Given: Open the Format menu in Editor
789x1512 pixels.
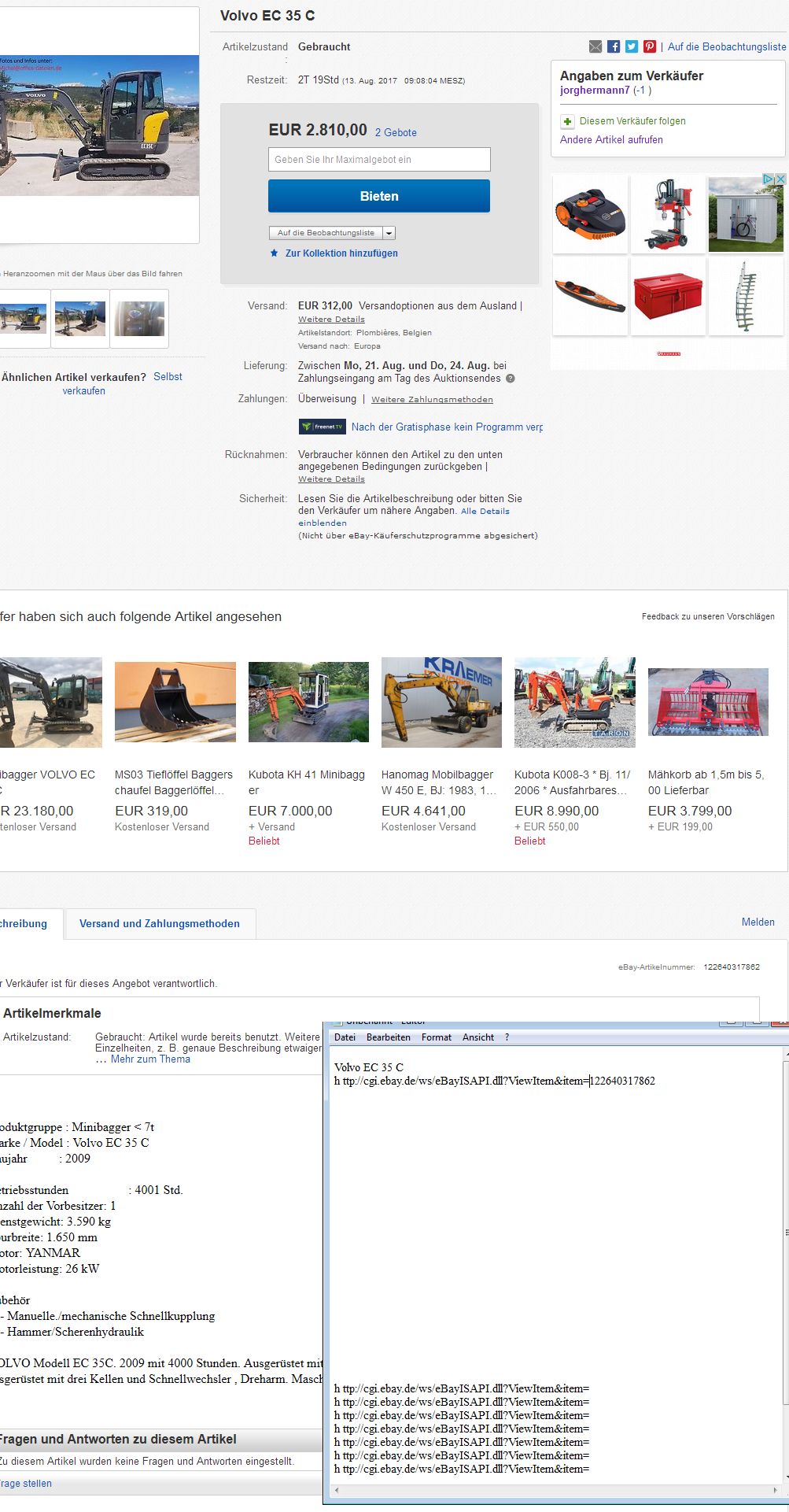Looking at the screenshot, I should pos(437,1037).
